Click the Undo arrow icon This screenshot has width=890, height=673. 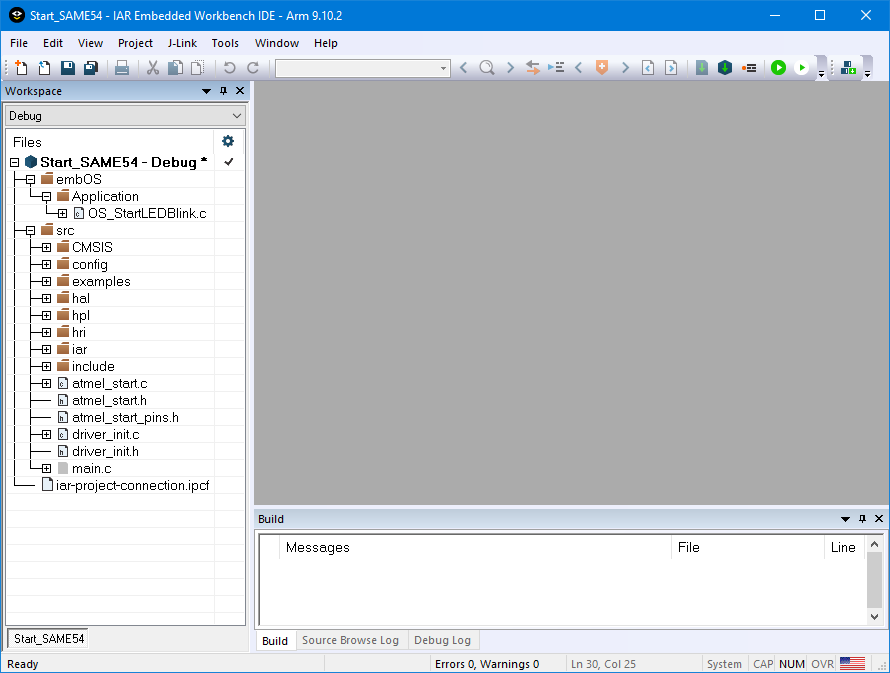(229, 68)
